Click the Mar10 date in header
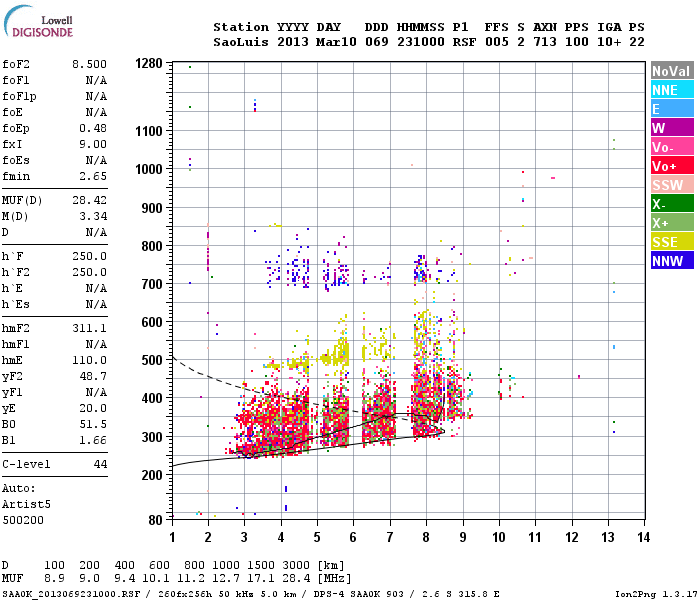The height and width of the screenshot is (600, 700). point(336,42)
